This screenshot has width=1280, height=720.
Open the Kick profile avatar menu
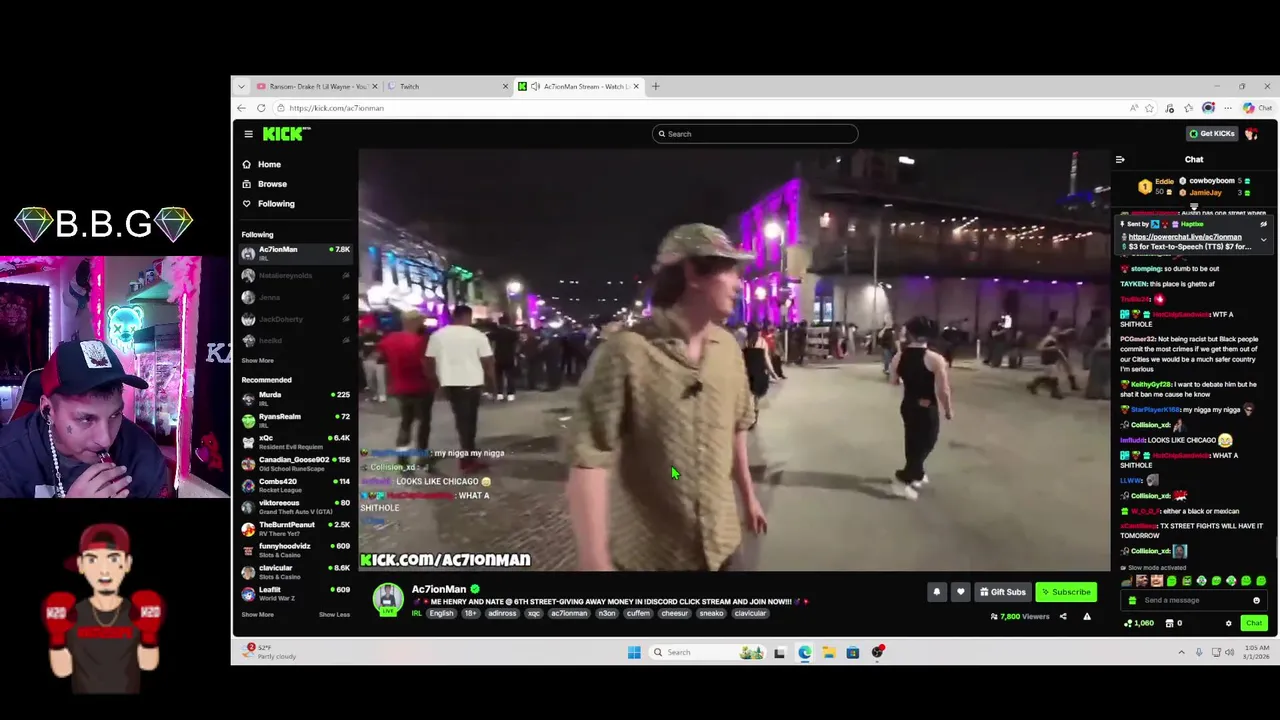1252,134
